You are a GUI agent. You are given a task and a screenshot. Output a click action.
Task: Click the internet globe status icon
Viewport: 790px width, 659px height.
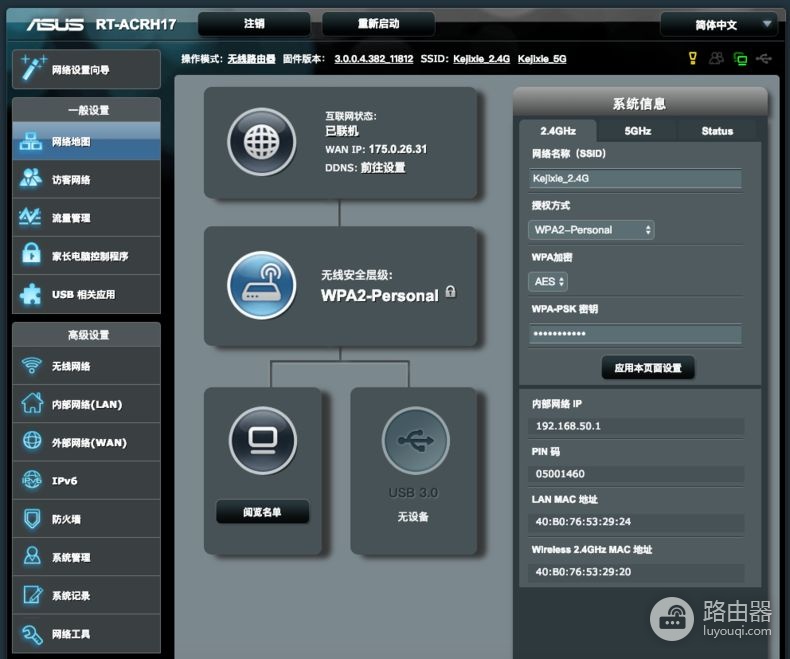[261, 142]
